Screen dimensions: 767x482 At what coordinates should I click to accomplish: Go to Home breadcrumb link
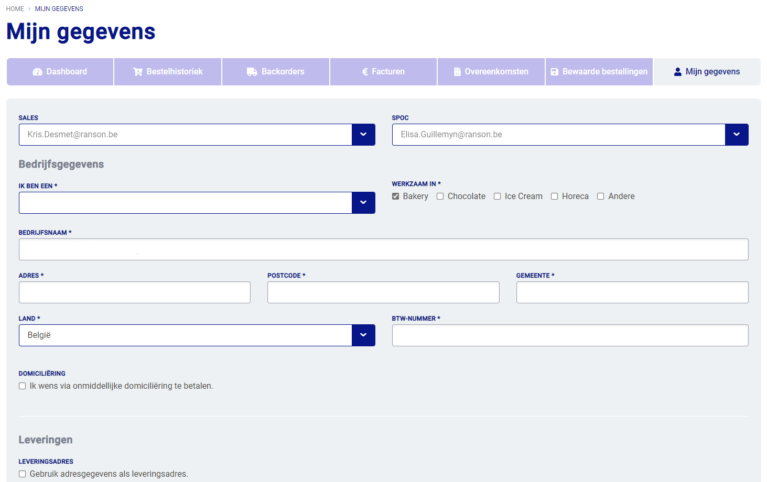click(15, 8)
